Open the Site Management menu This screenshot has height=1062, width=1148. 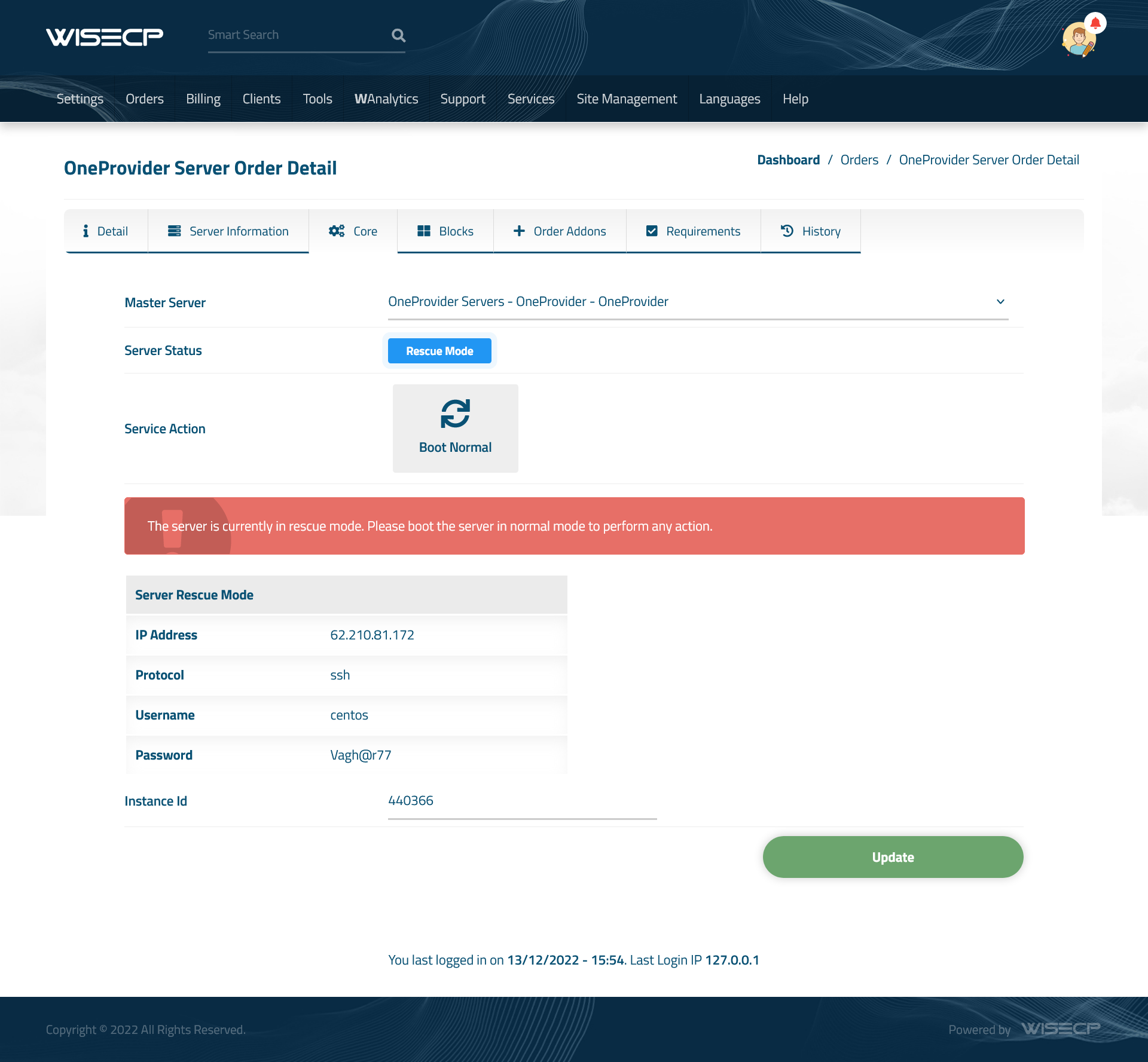[627, 99]
